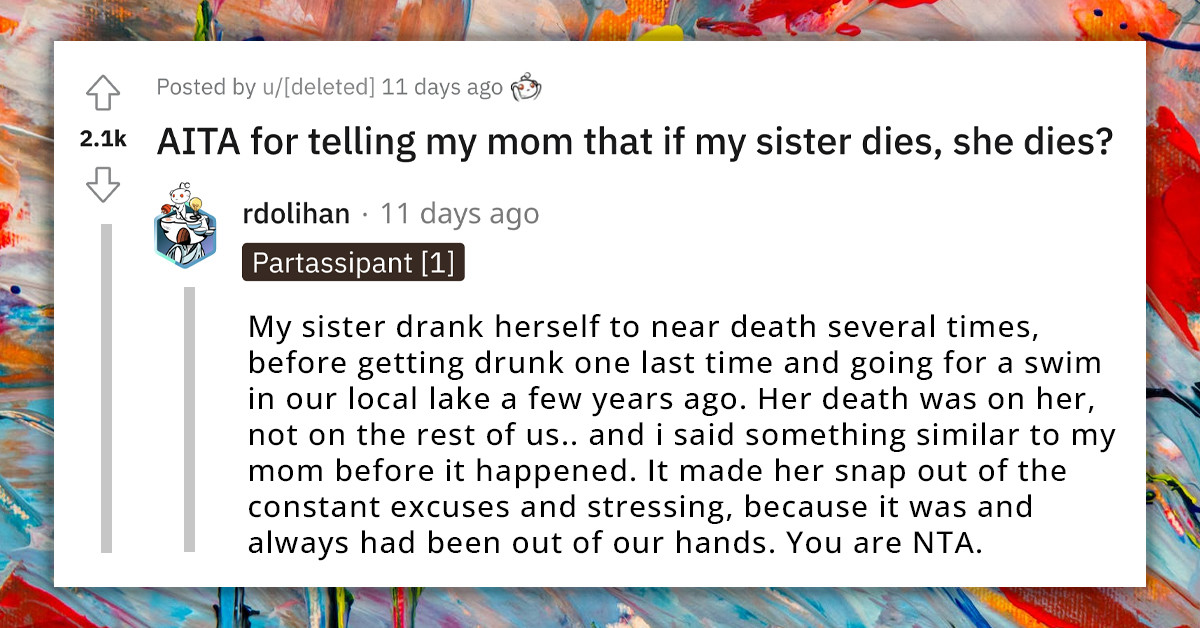
Task: Collapse the comment using its thread line
Action: coord(188,420)
